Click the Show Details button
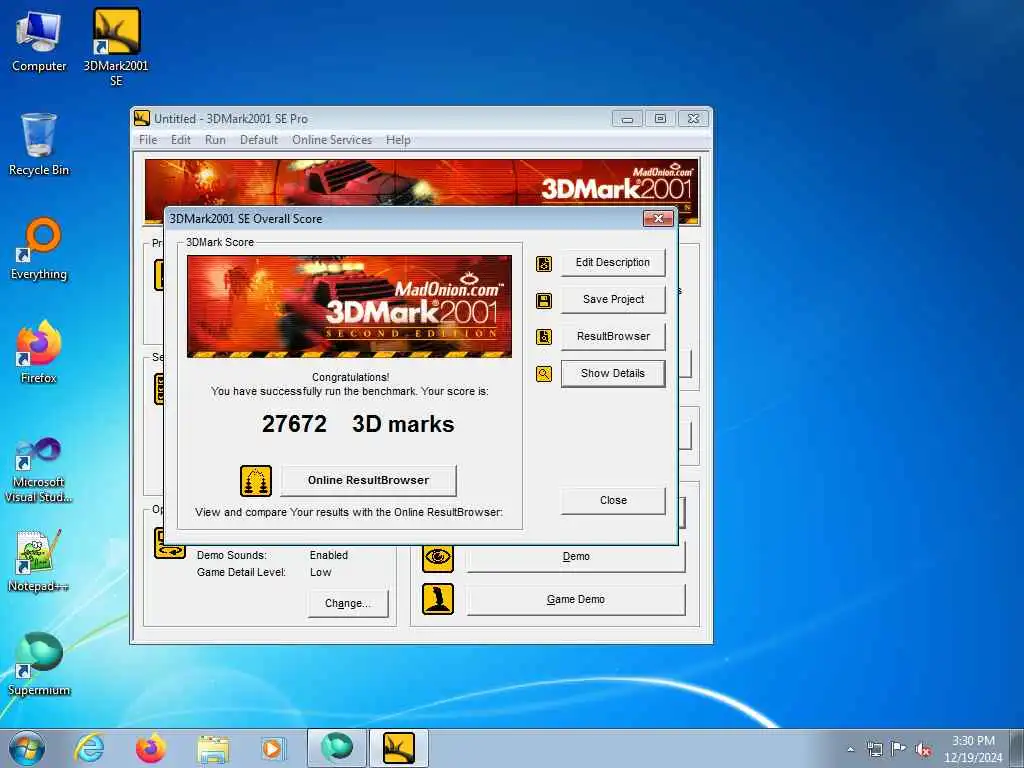 [x=613, y=374]
